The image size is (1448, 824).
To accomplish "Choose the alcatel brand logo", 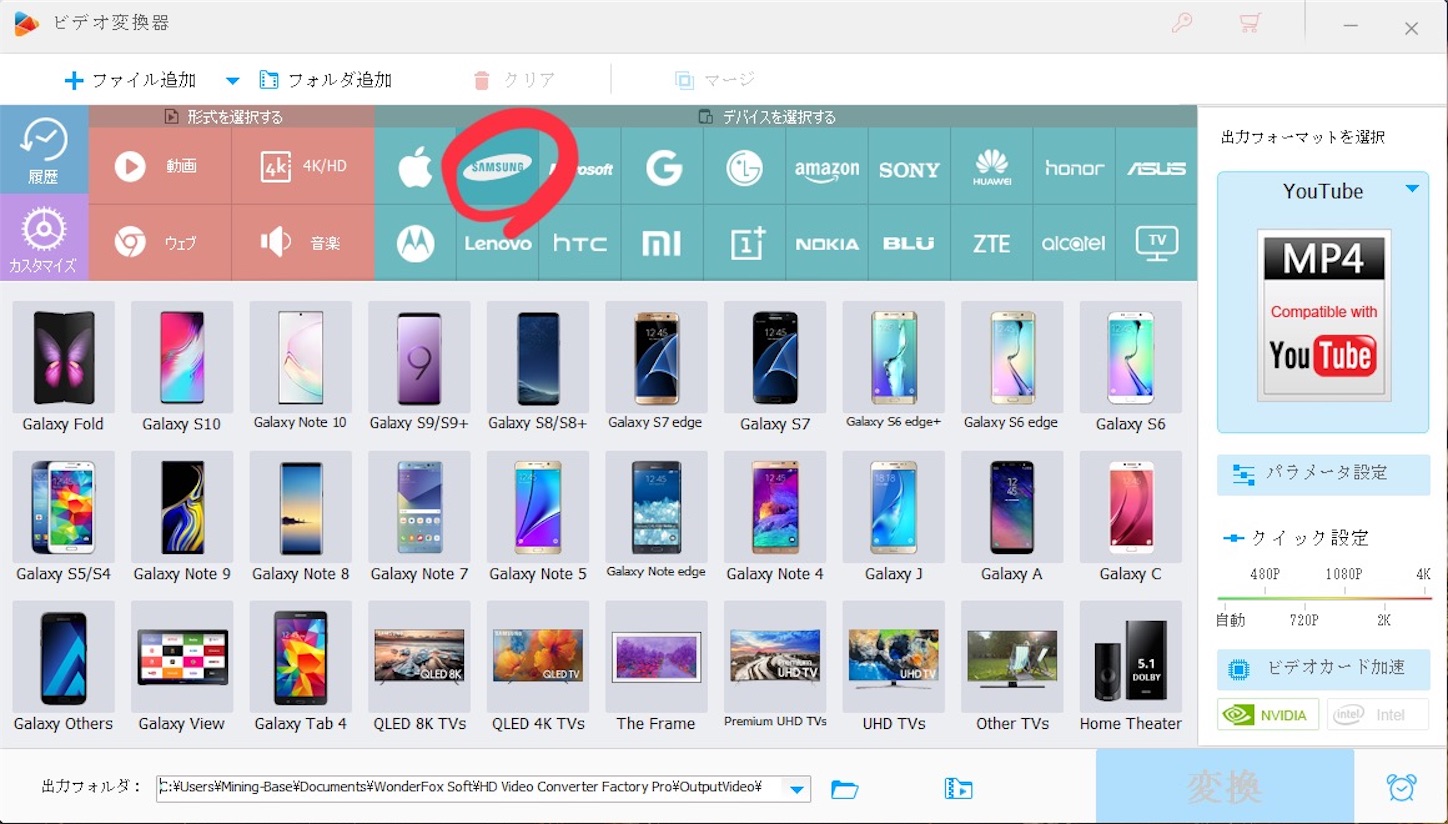I will pos(1074,243).
